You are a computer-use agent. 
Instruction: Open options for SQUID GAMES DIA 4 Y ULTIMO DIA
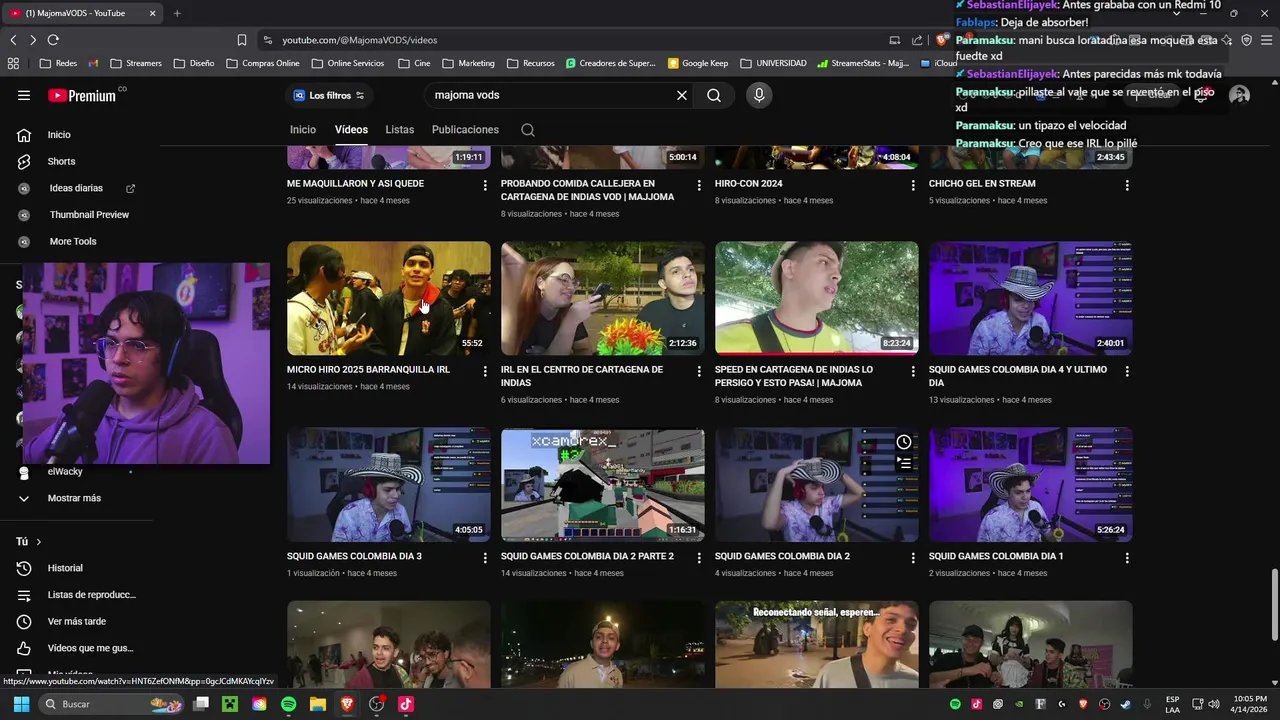click(1127, 371)
